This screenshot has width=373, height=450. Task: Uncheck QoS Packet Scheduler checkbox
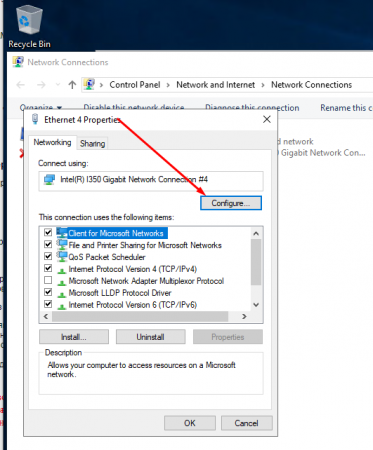click(48, 256)
